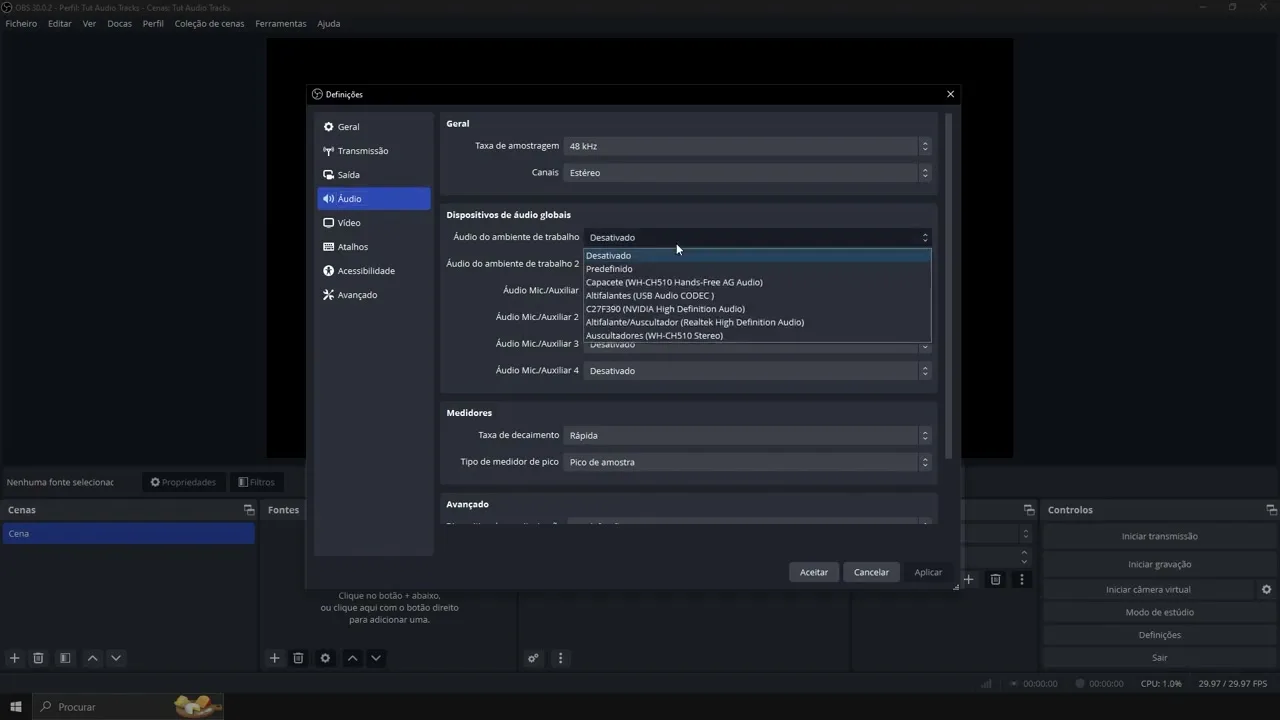Choose Capacete WH-CH510 Hands-Free AG Audio

tap(757, 282)
